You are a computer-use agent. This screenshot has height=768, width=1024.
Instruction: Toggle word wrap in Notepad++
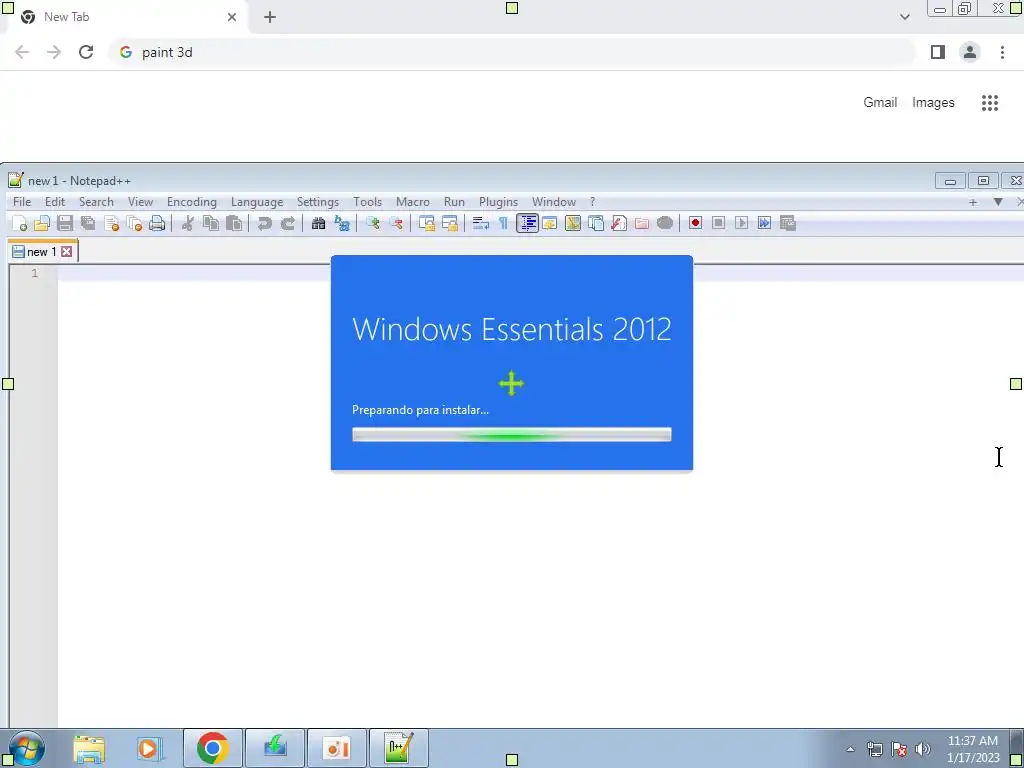[x=481, y=223]
